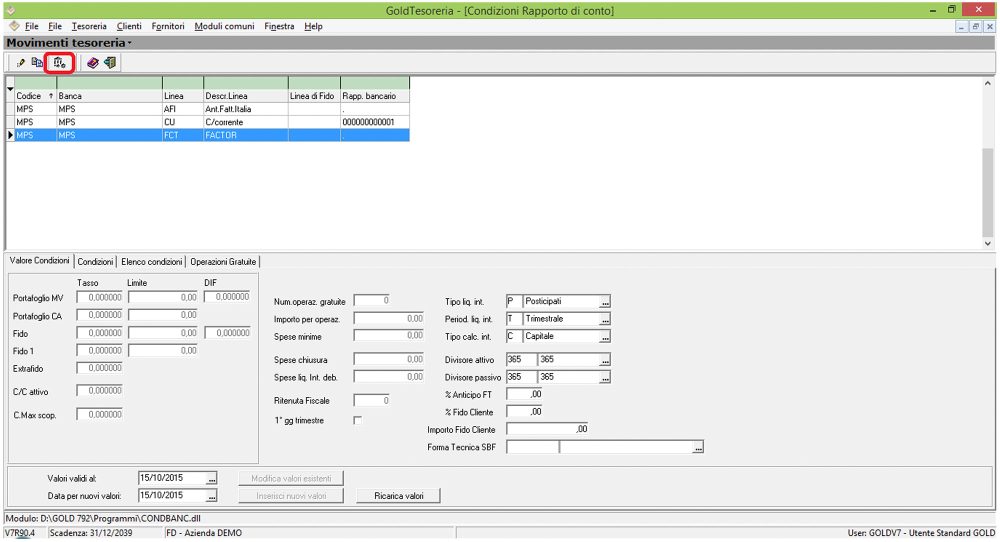Click the exit door toolbar icon

click(x=109, y=63)
